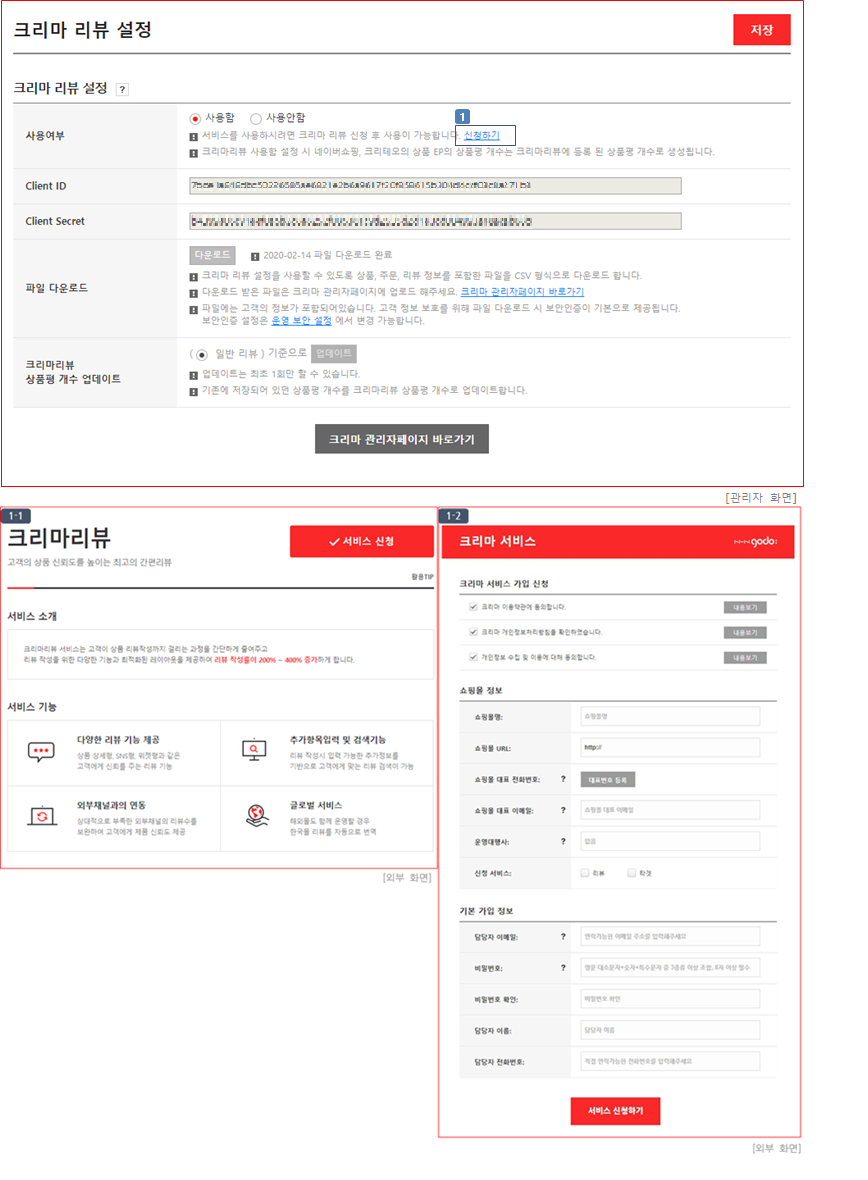Click the 신청하기 link

click(x=482, y=135)
